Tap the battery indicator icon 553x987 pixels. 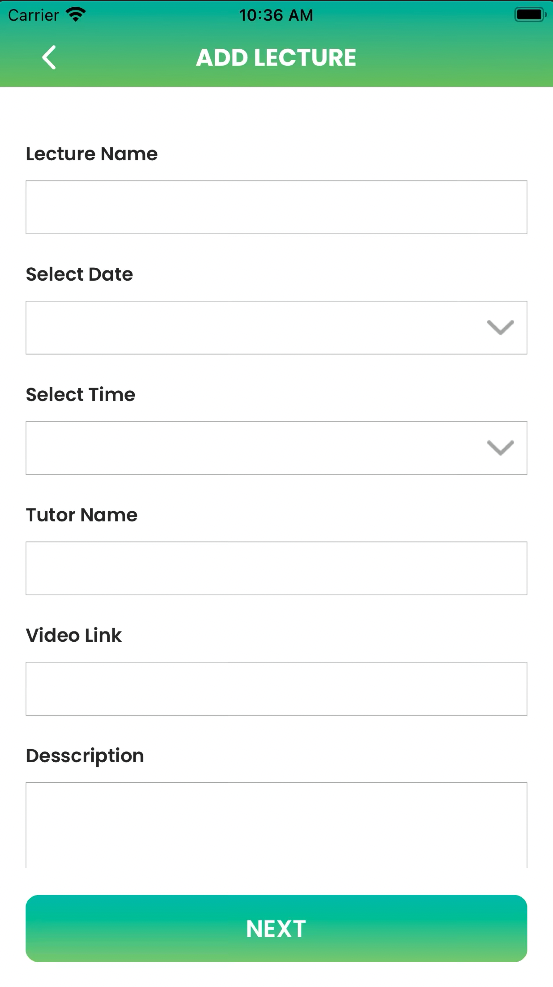tap(530, 14)
